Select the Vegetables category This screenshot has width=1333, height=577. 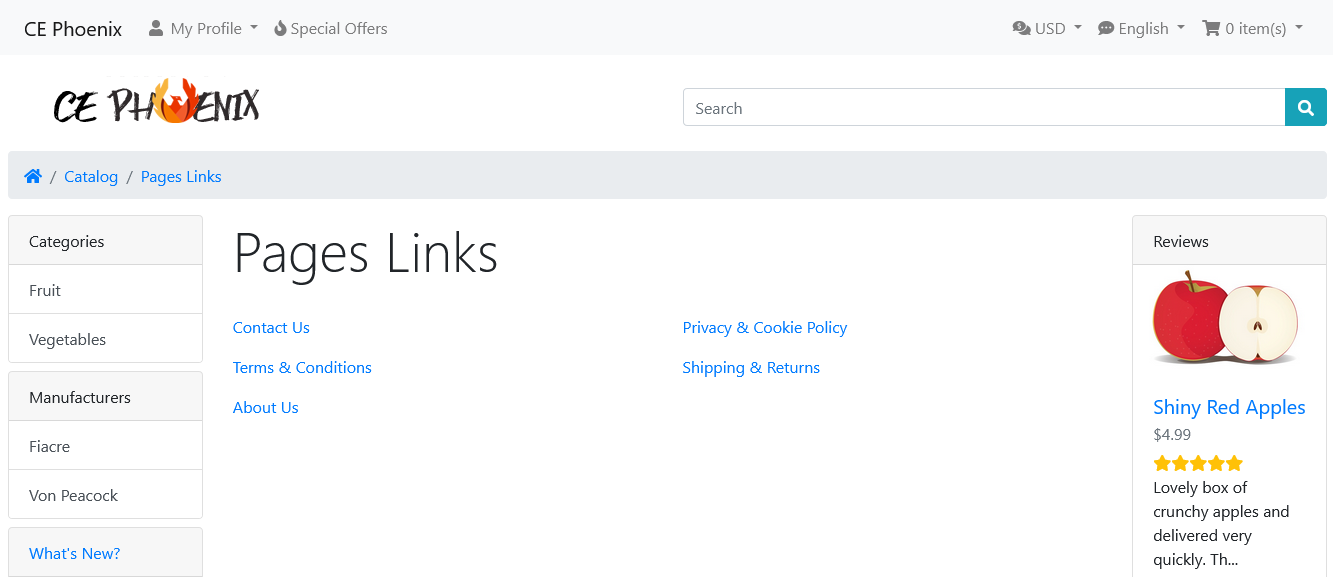tap(105, 339)
